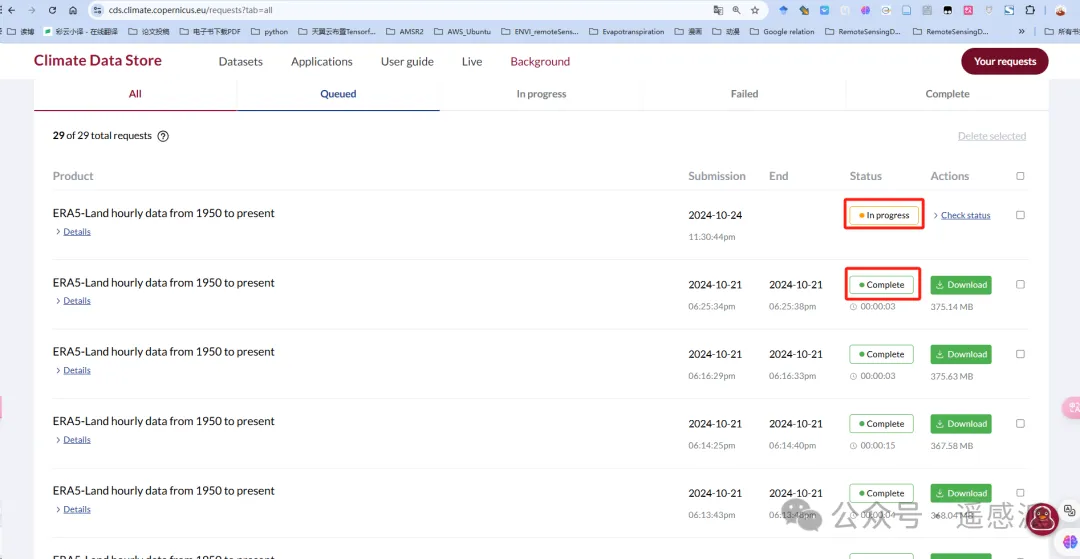Screen dimensions: 1080x559
Task: Toggle the select-all checkbox in table header
Action: 1020,176
